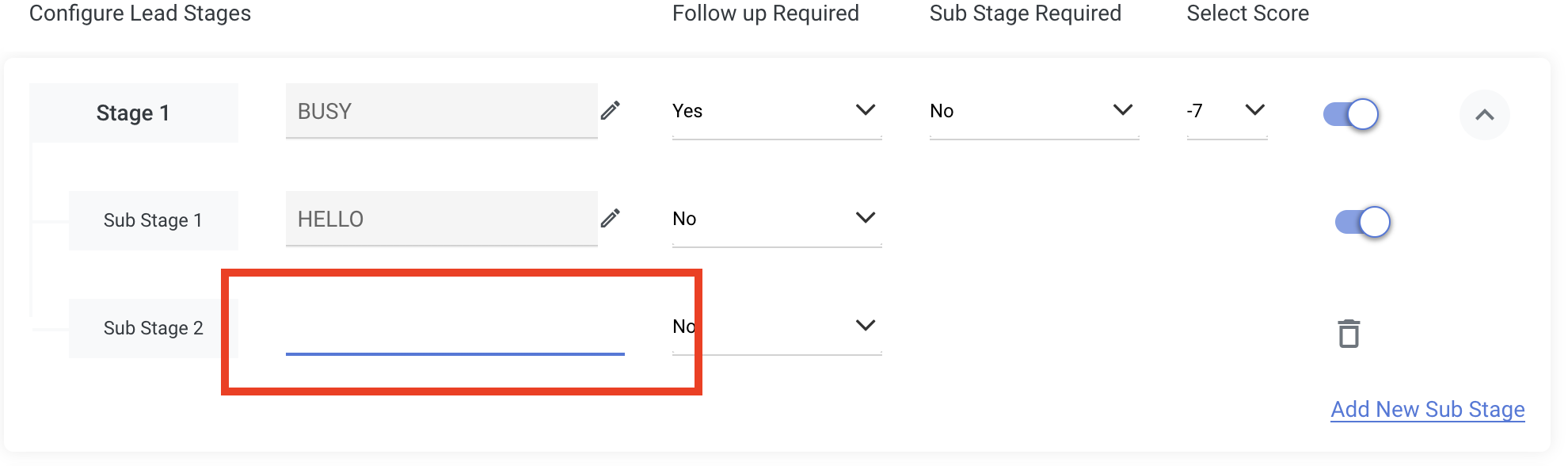Select the Sub Stage 2 label
This screenshot has height=466, width=1568.
click(x=153, y=328)
